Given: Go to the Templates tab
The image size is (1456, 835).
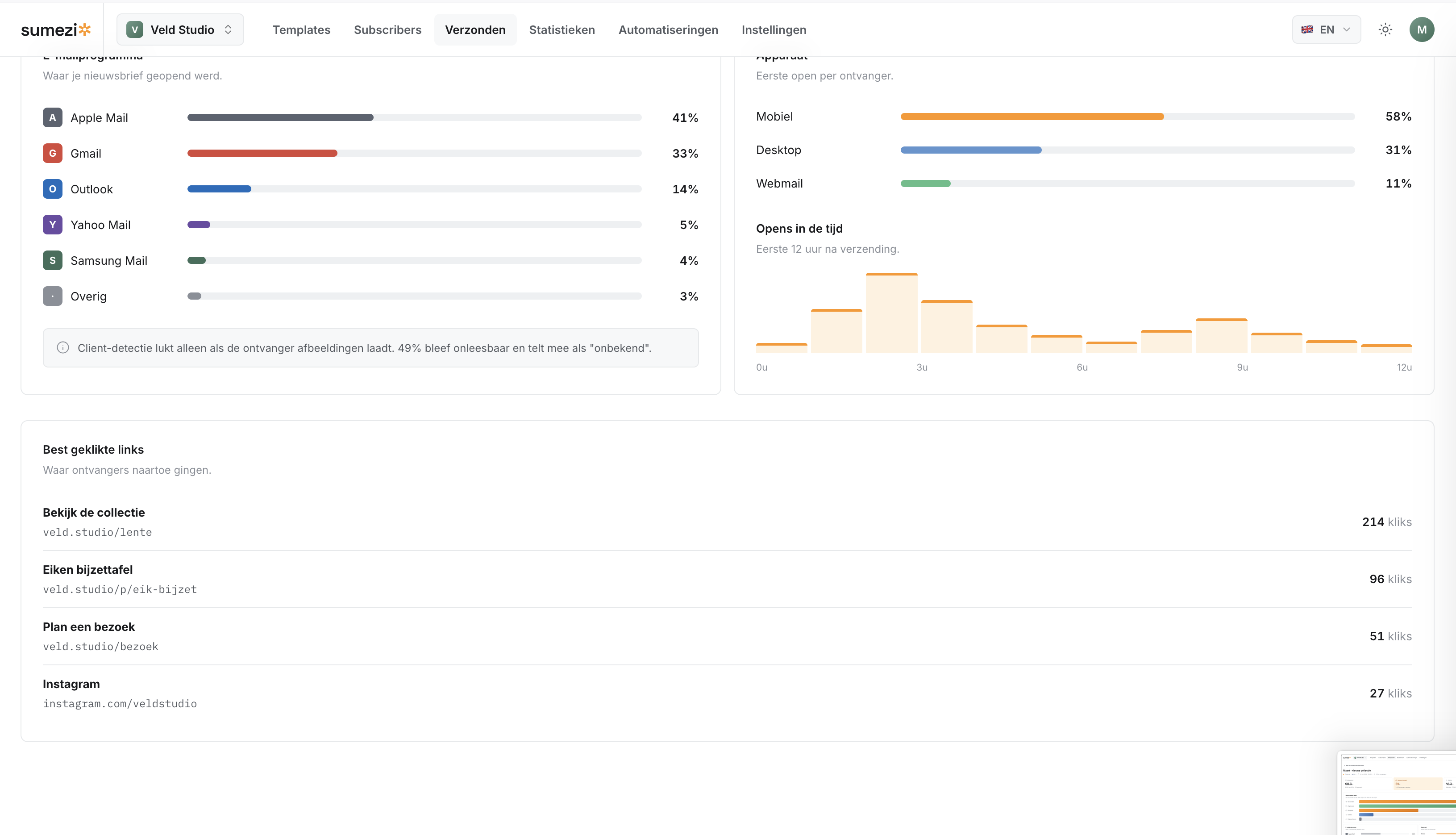Looking at the screenshot, I should (x=302, y=30).
